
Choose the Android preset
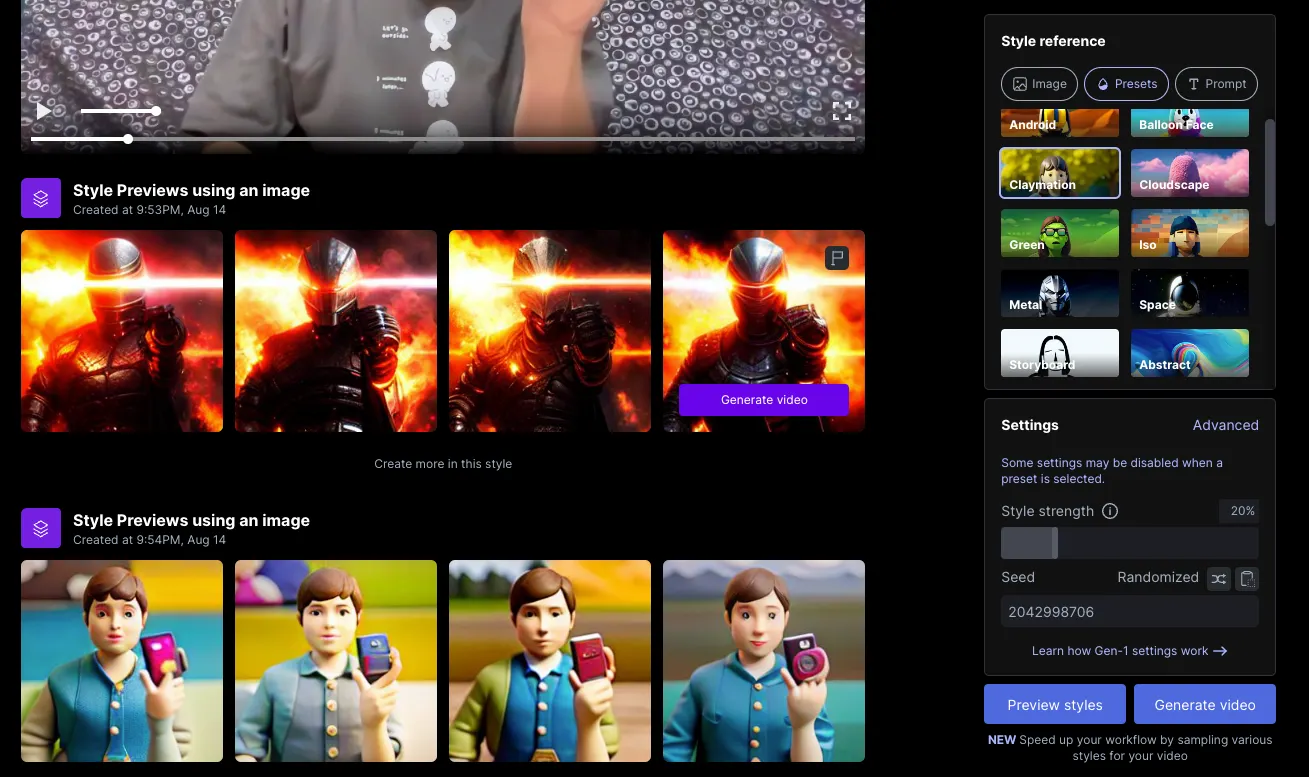1060,123
